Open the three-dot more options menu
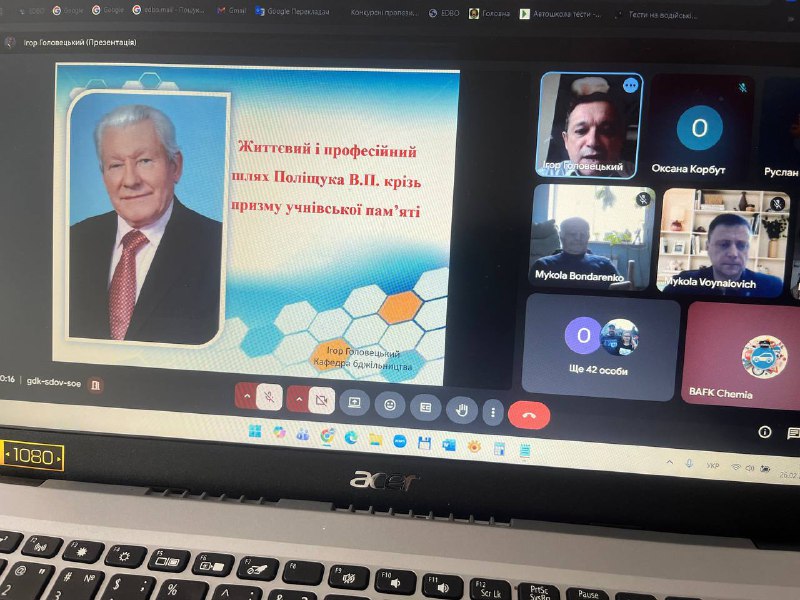The image size is (800, 600). point(491,411)
